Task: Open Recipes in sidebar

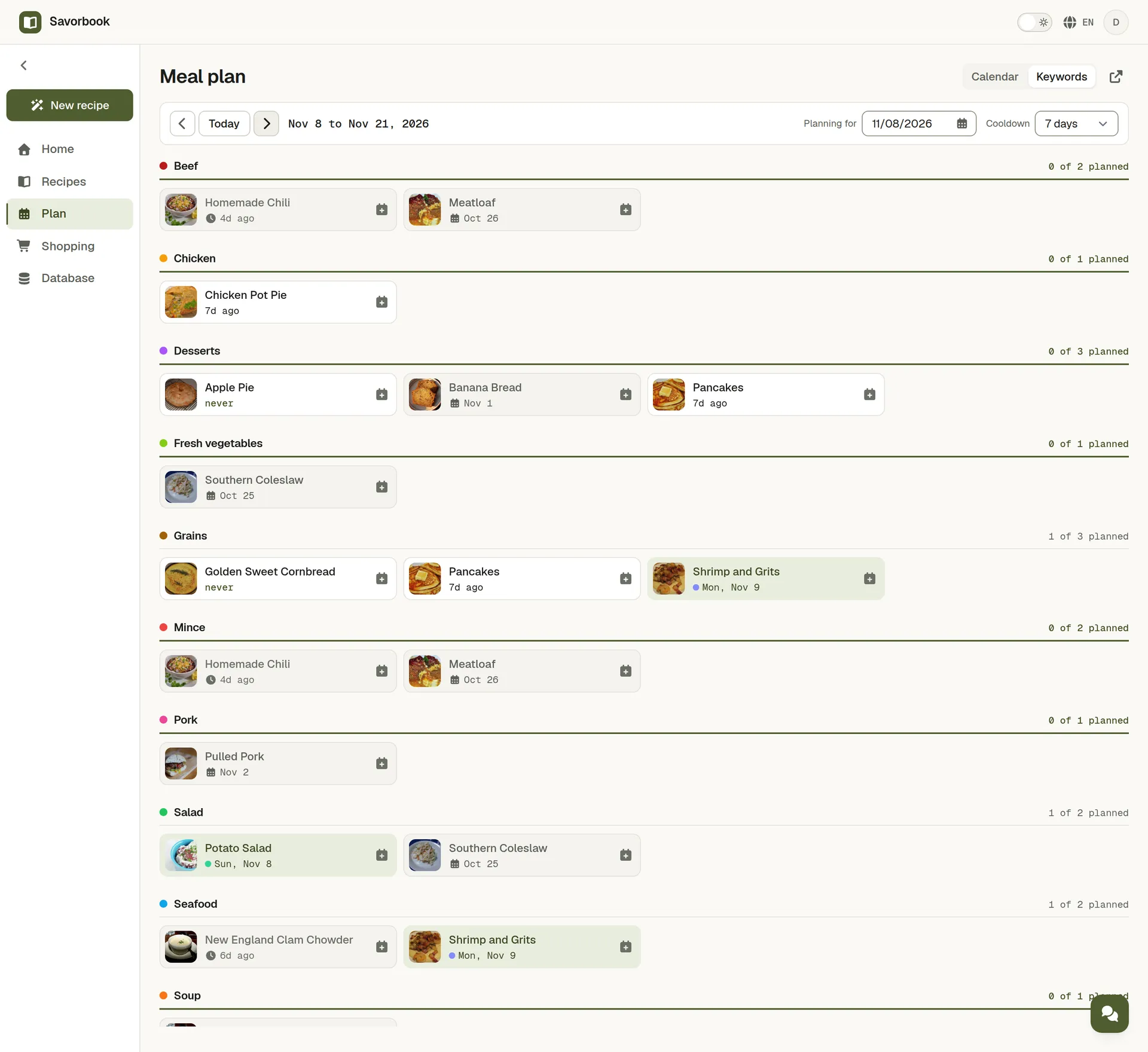Action: [70, 182]
